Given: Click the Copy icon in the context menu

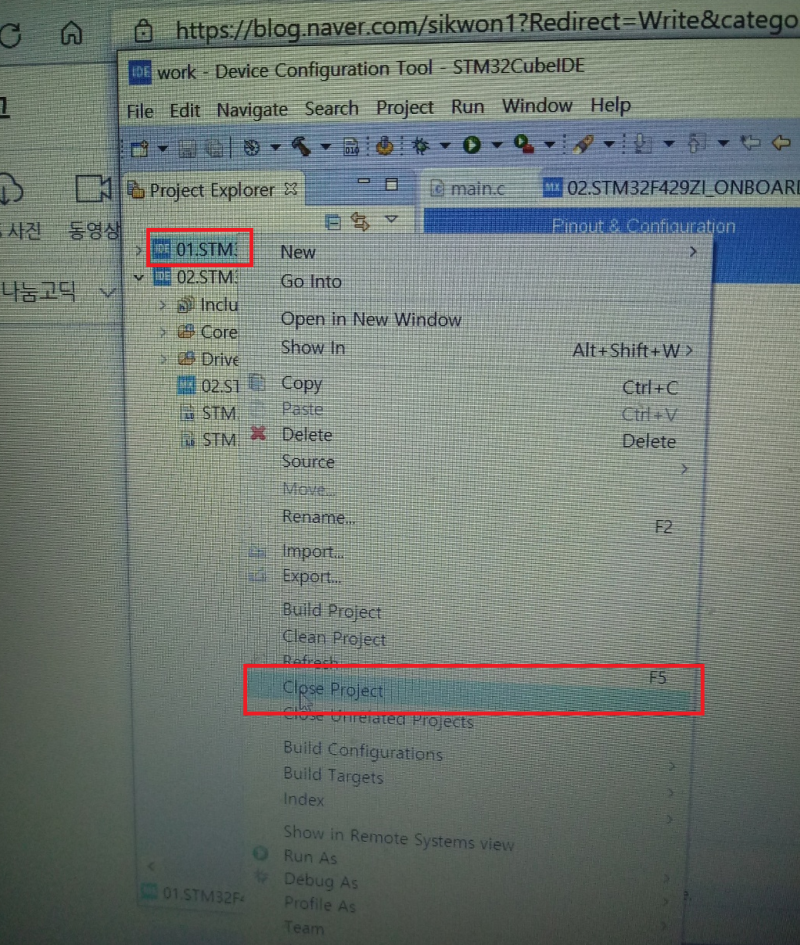Looking at the screenshot, I should 258,384.
